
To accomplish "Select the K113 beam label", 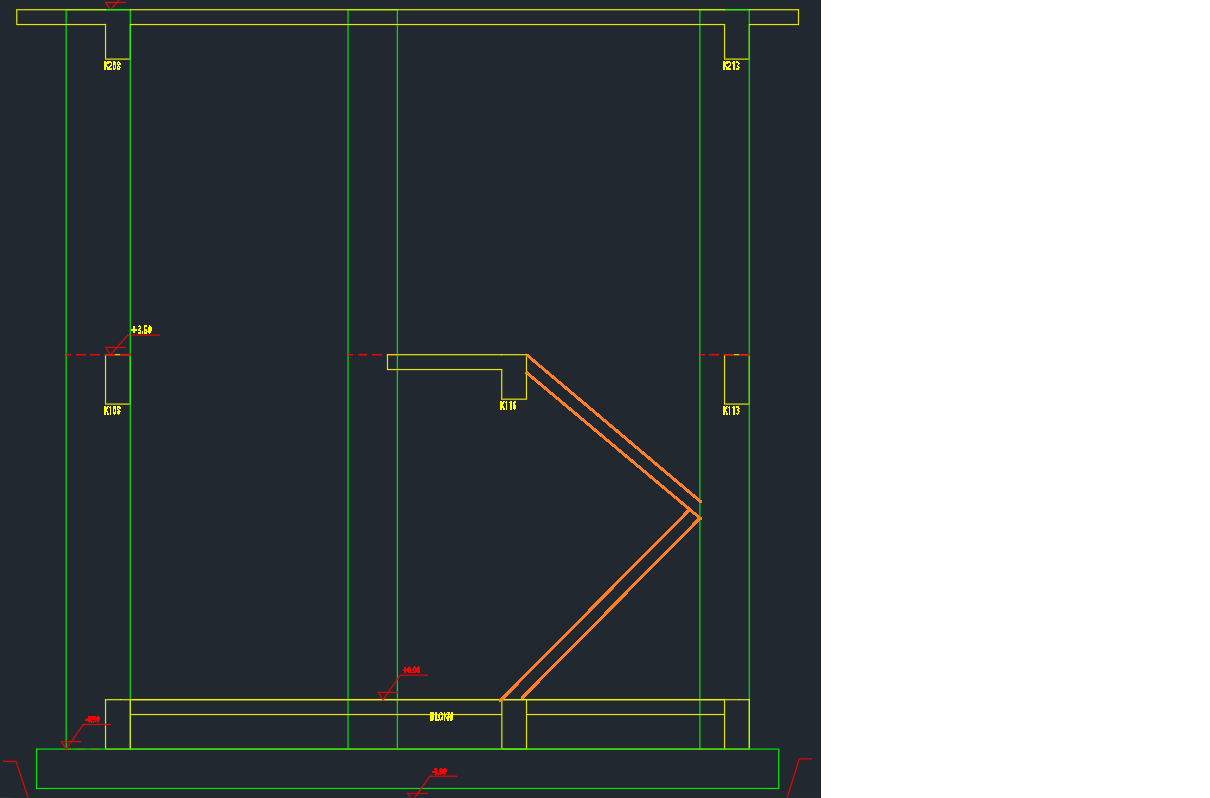I will coord(731,410).
